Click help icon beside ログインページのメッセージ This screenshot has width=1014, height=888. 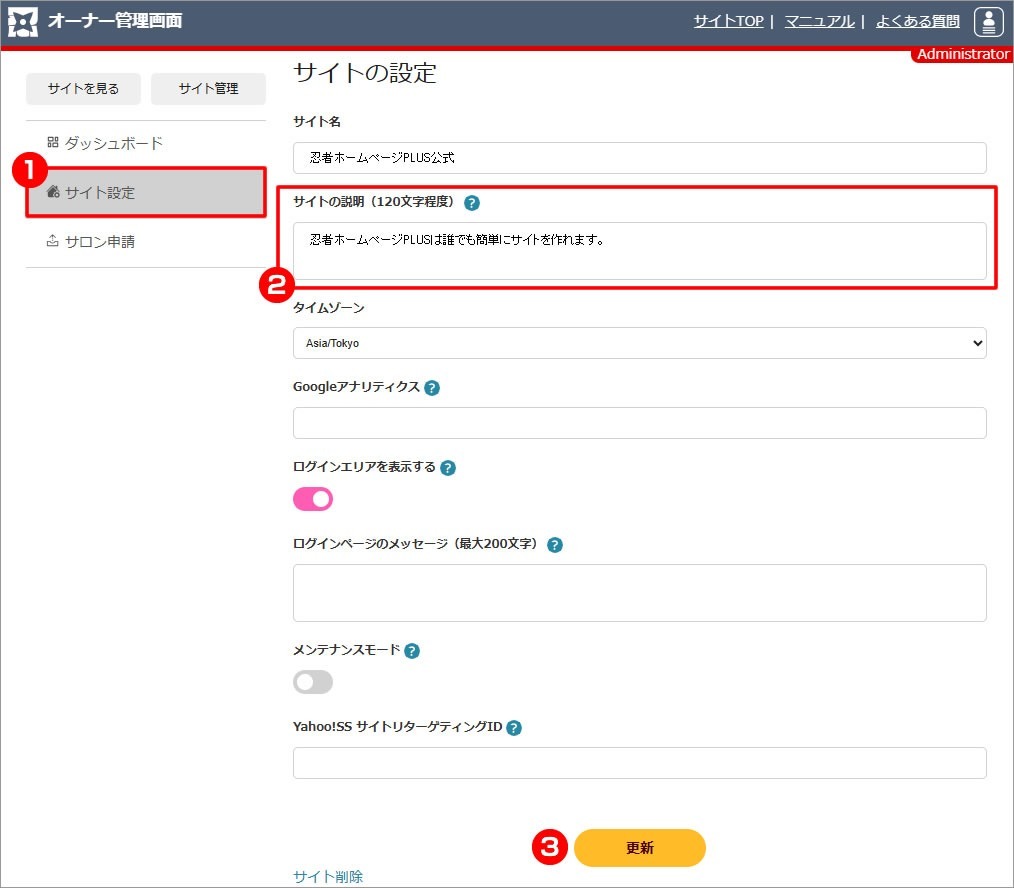coord(555,545)
